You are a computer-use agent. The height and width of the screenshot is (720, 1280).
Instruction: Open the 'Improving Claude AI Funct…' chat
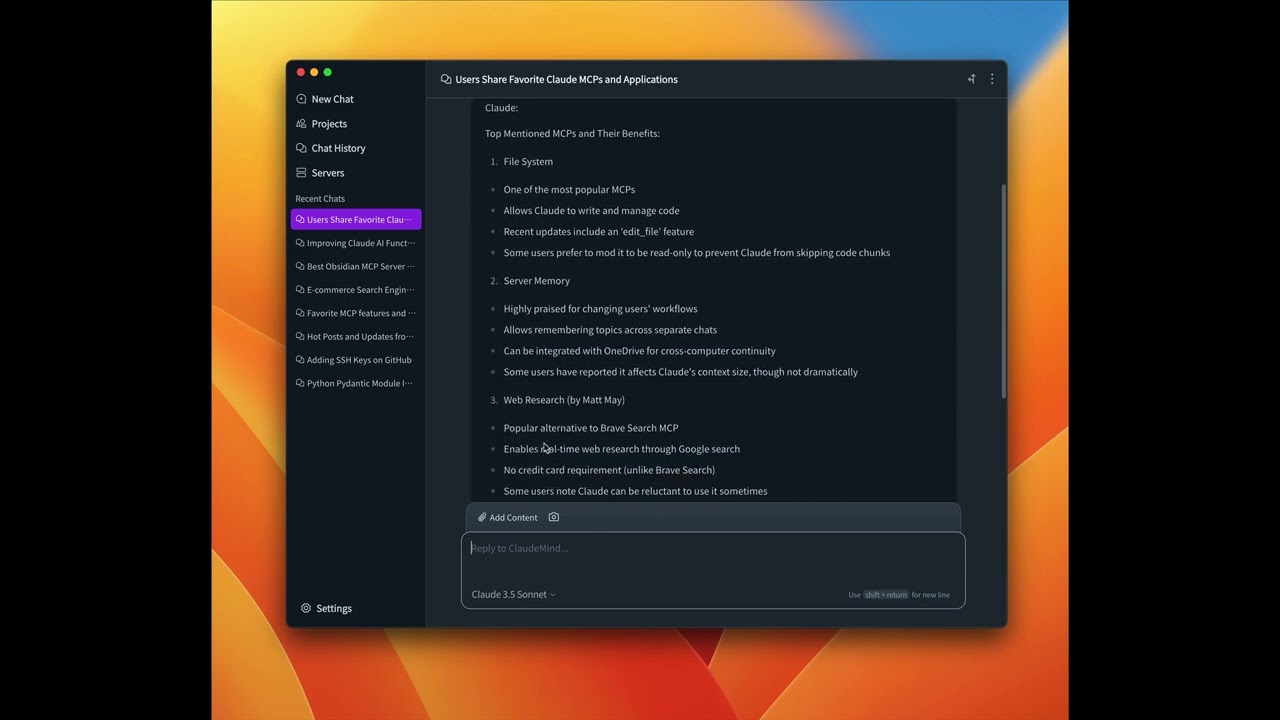356,243
